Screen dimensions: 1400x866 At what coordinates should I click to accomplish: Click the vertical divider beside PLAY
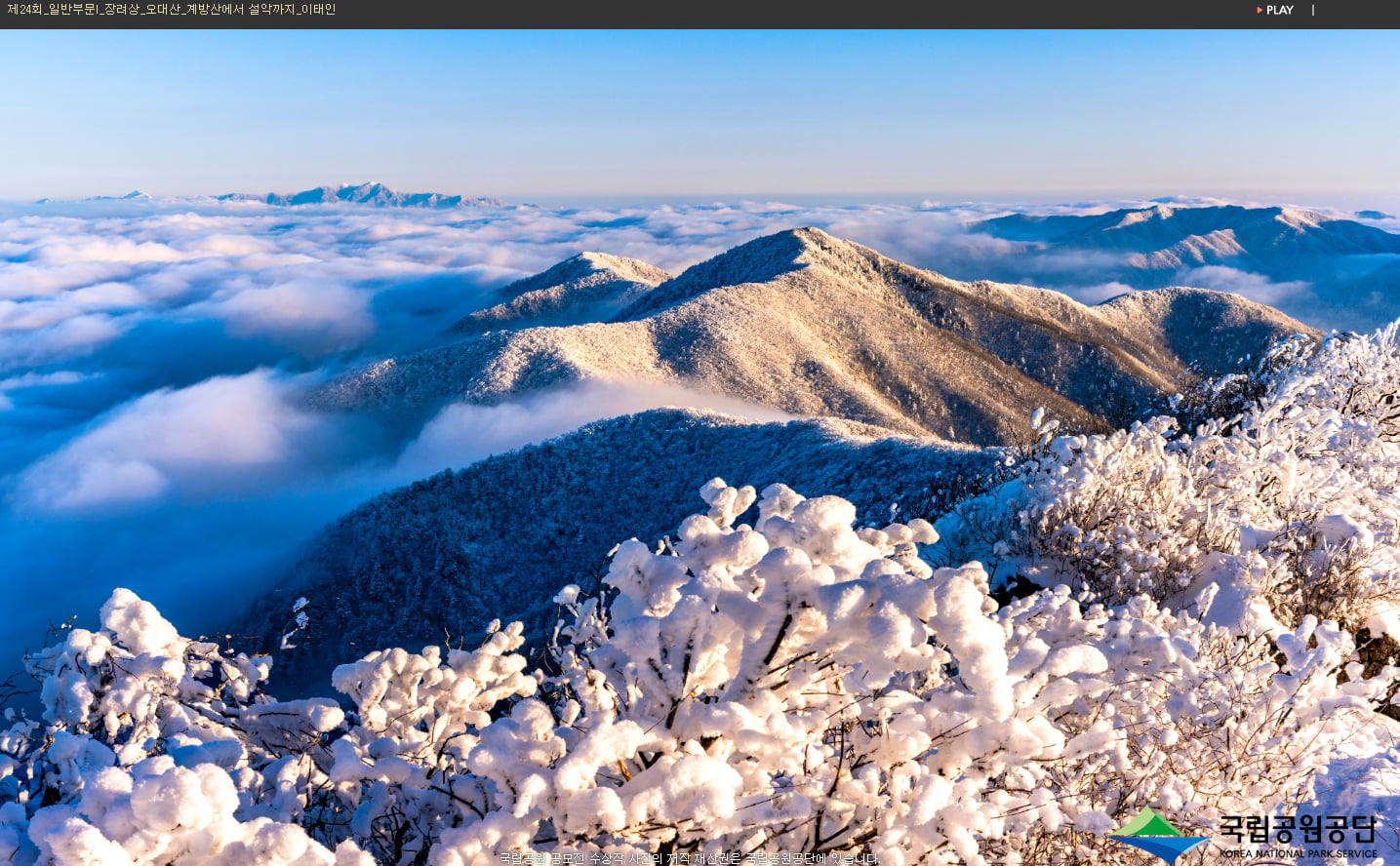tap(1313, 10)
